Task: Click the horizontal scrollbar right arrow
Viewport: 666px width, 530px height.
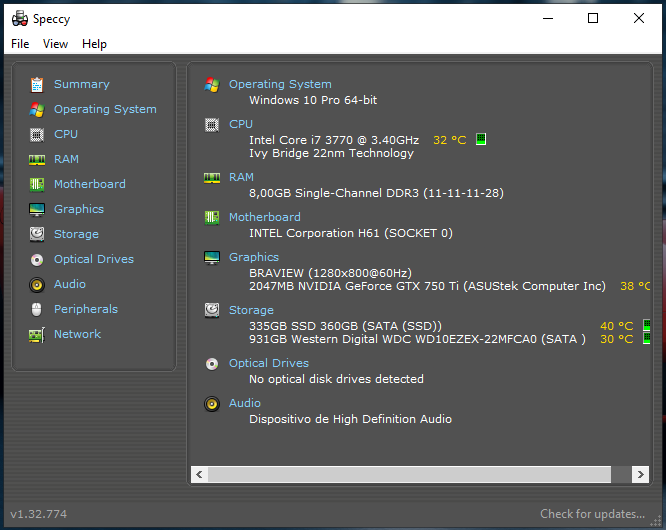Action: pyautogui.click(x=640, y=474)
